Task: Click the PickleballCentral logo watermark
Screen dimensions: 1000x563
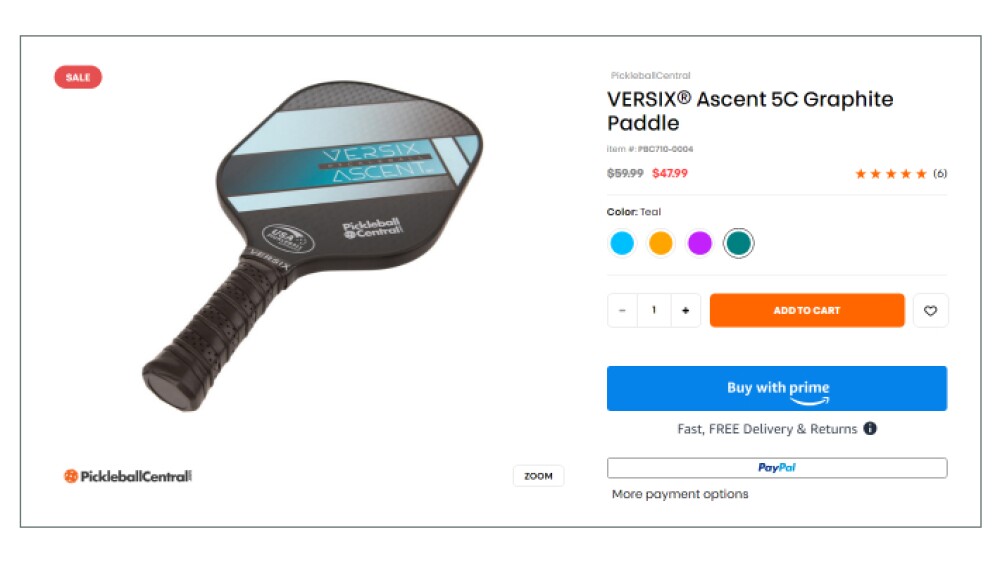Action: [x=128, y=476]
